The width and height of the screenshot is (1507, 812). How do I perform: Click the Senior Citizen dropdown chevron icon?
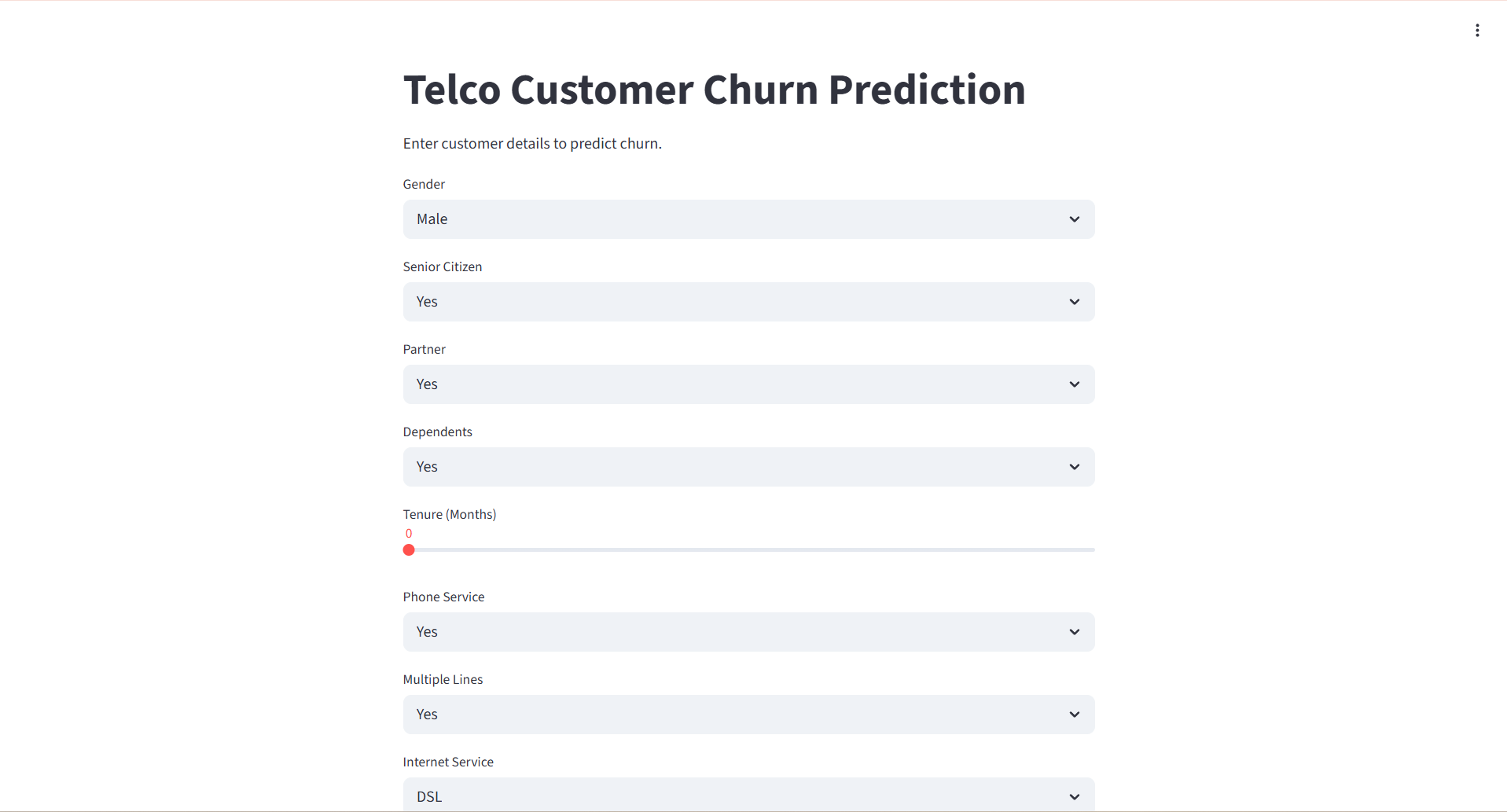click(1074, 302)
